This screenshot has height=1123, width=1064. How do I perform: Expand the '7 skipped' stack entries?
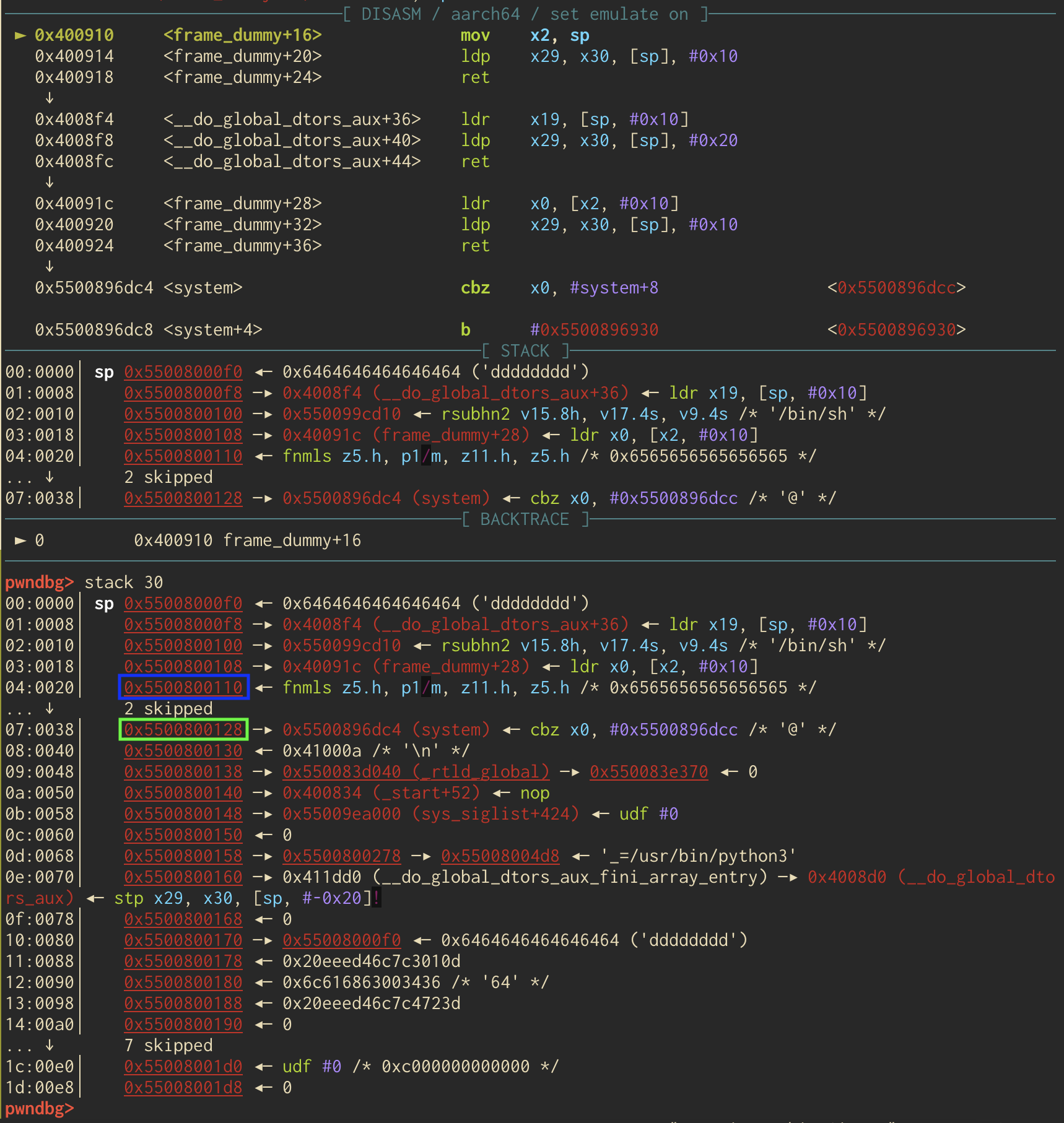point(168,1045)
